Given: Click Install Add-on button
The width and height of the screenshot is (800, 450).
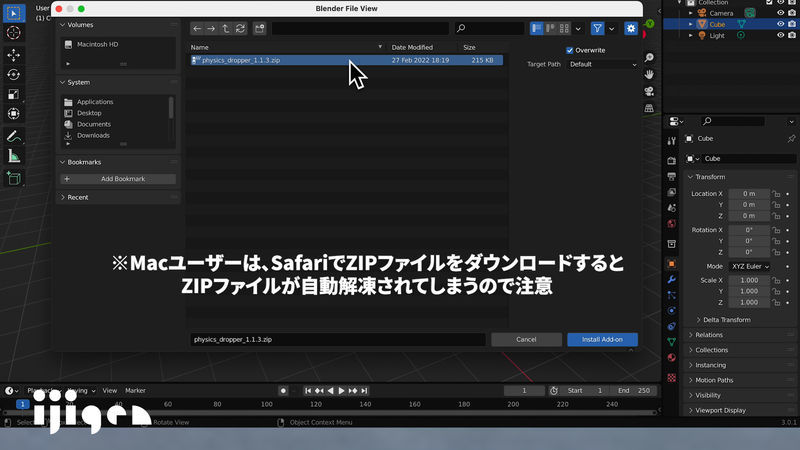Looking at the screenshot, I should [x=602, y=340].
